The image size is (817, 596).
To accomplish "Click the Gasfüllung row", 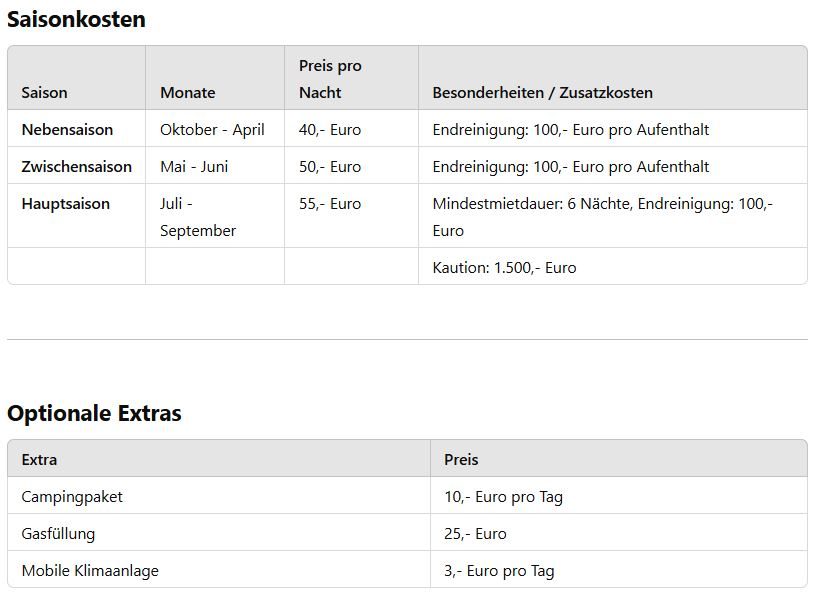I will coord(407,532).
